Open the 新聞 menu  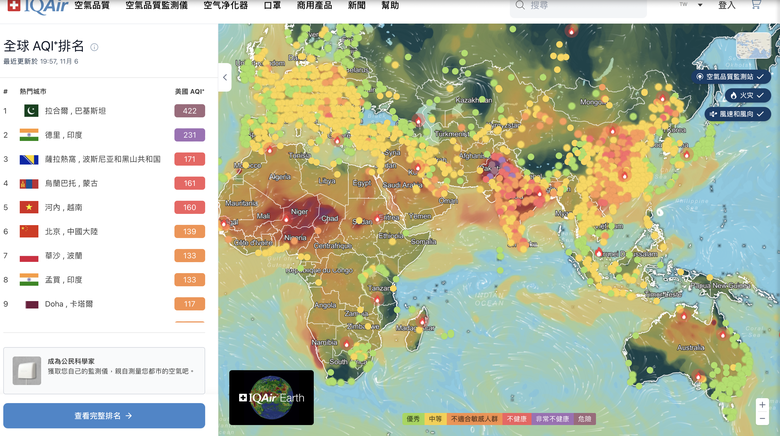pyautogui.click(x=357, y=5)
